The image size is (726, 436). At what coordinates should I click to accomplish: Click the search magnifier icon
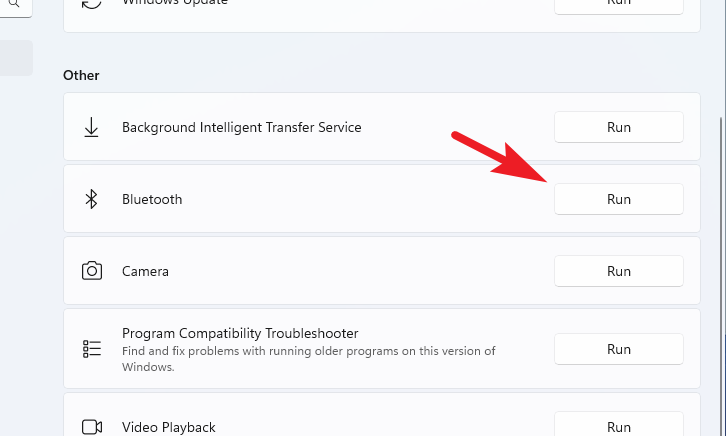[14, 3]
